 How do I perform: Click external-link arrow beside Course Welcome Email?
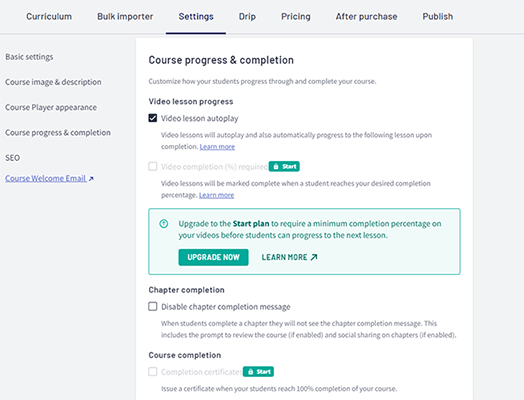91,179
